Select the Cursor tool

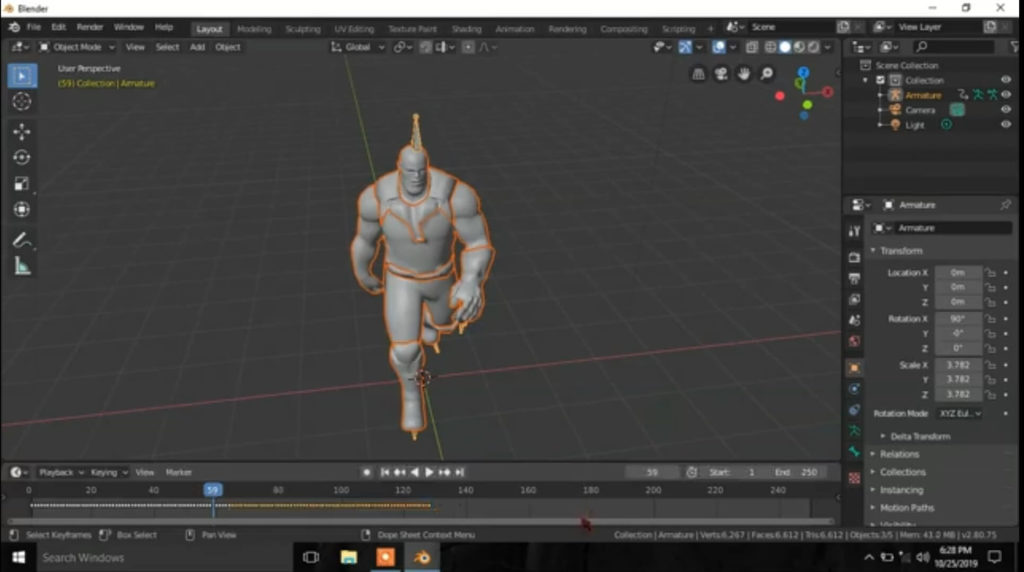coord(22,101)
